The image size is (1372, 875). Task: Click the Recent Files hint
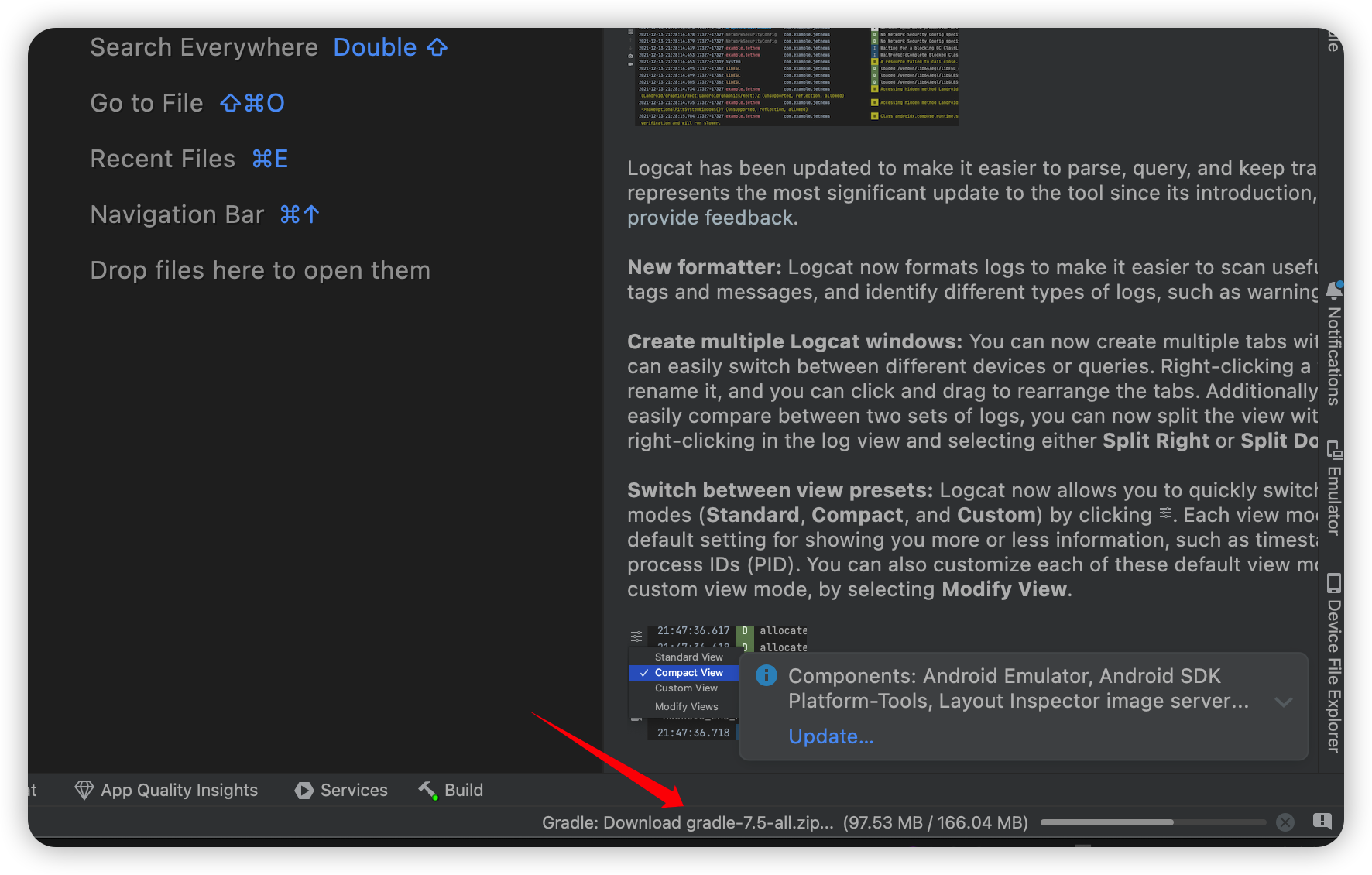coord(189,159)
